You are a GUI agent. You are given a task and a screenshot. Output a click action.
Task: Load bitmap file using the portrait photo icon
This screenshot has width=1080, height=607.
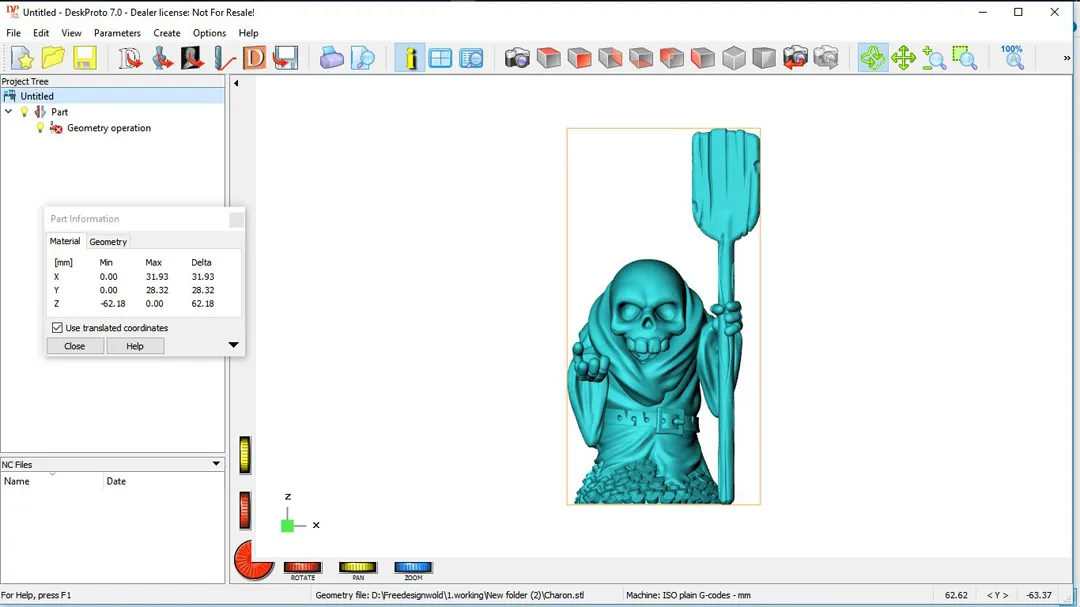[x=192, y=58]
